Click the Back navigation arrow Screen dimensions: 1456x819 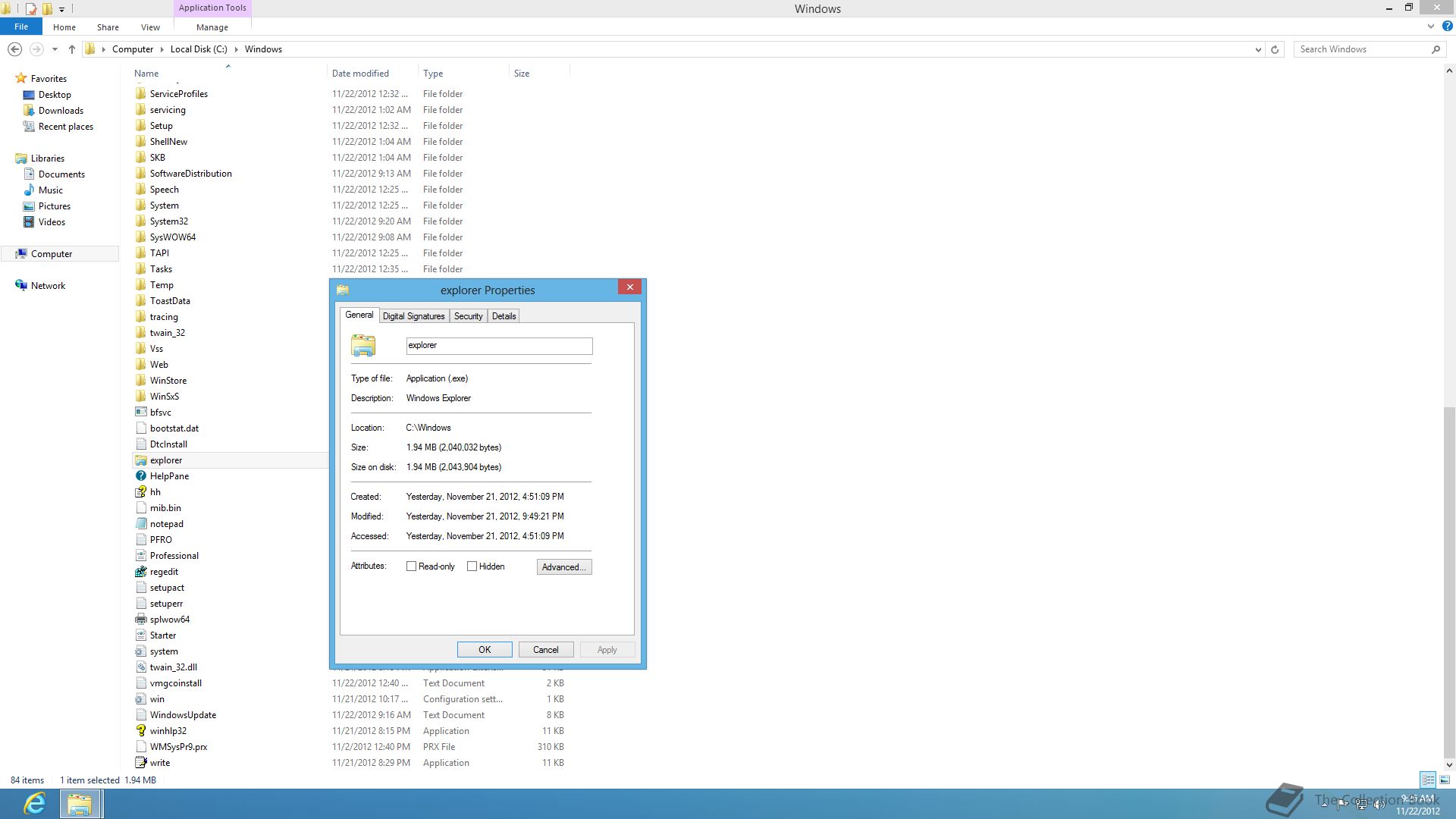(x=14, y=49)
